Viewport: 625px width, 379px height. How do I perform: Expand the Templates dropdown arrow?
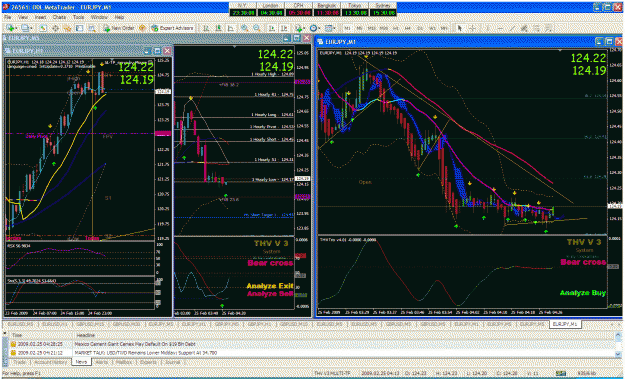(x=334, y=28)
